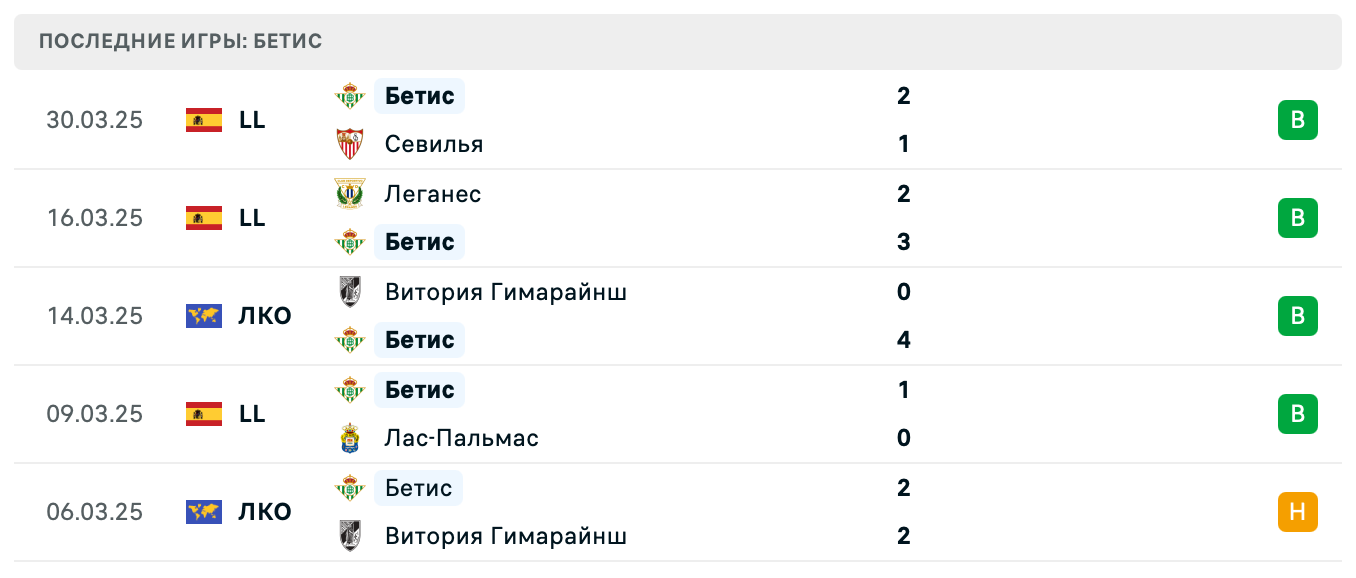The height and width of the screenshot is (578, 1356).
Task: Click the green В badge for the Севилья match
Action: pos(1299,120)
